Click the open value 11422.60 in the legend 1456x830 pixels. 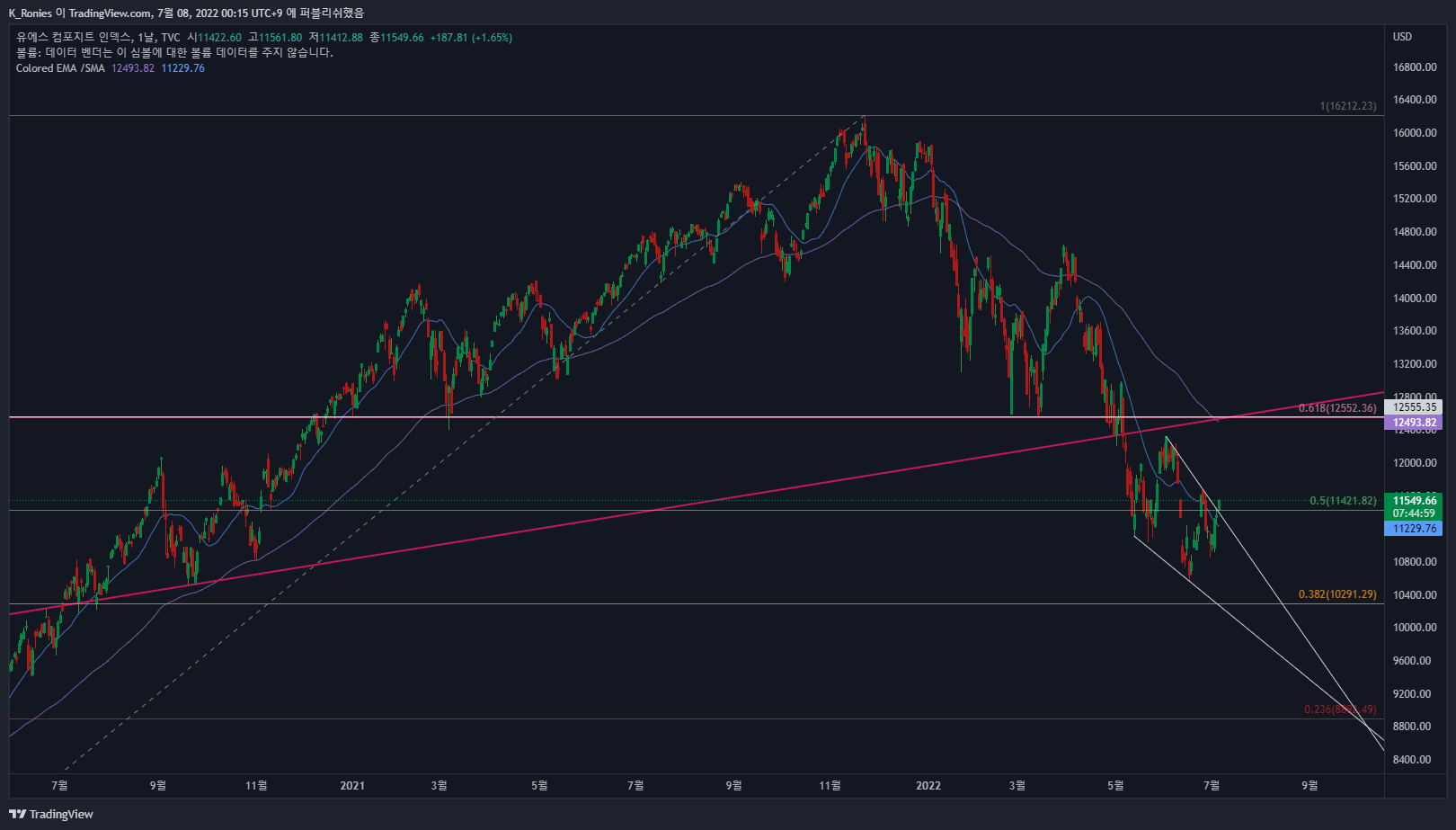click(x=219, y=38)
